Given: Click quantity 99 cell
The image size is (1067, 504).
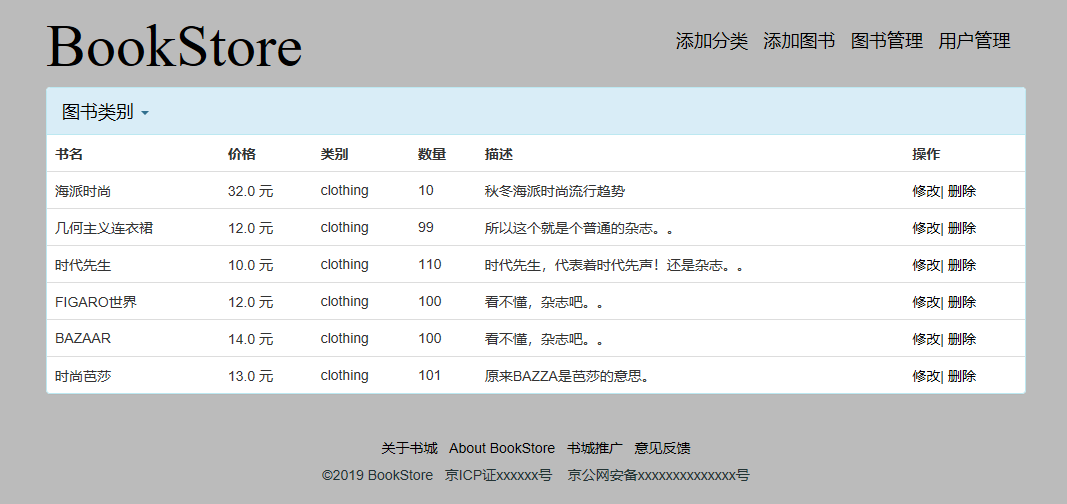Looking at the screenshot, I should [426, 227].
